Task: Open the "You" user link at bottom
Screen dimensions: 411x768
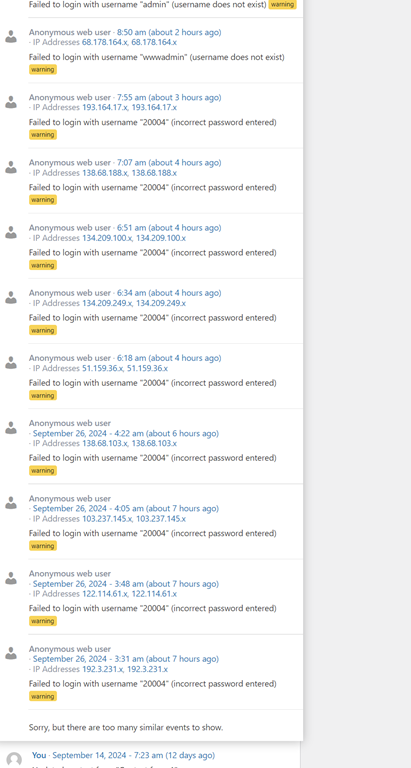Action: tap(39, 756)
